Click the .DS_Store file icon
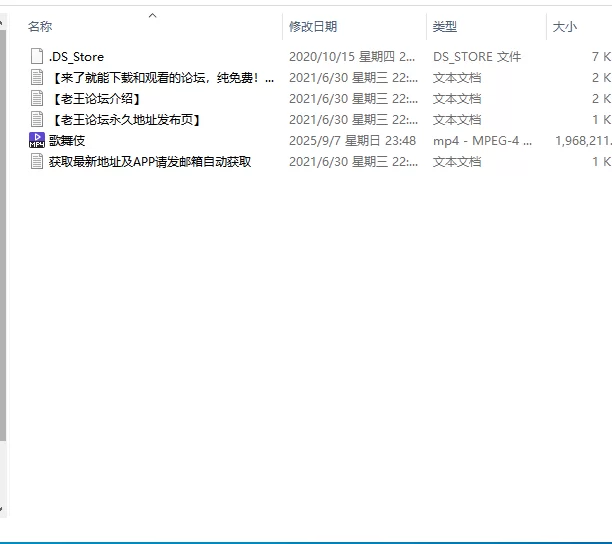The height and width of the screenshot is (544, 612). pyautogui.click(x=37, y=57)
